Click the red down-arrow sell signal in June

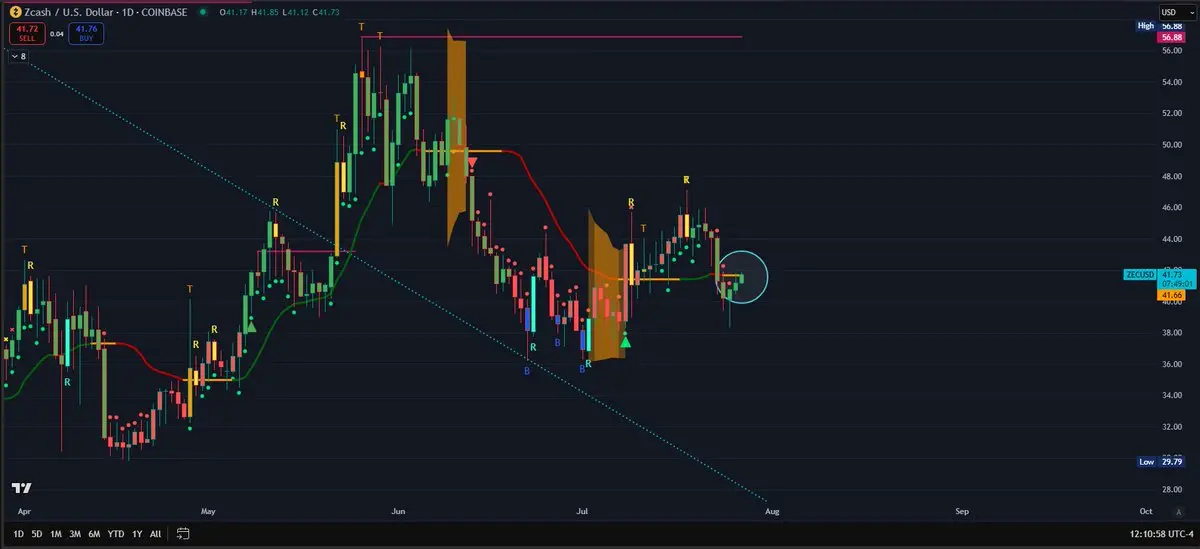click(472, 161)
